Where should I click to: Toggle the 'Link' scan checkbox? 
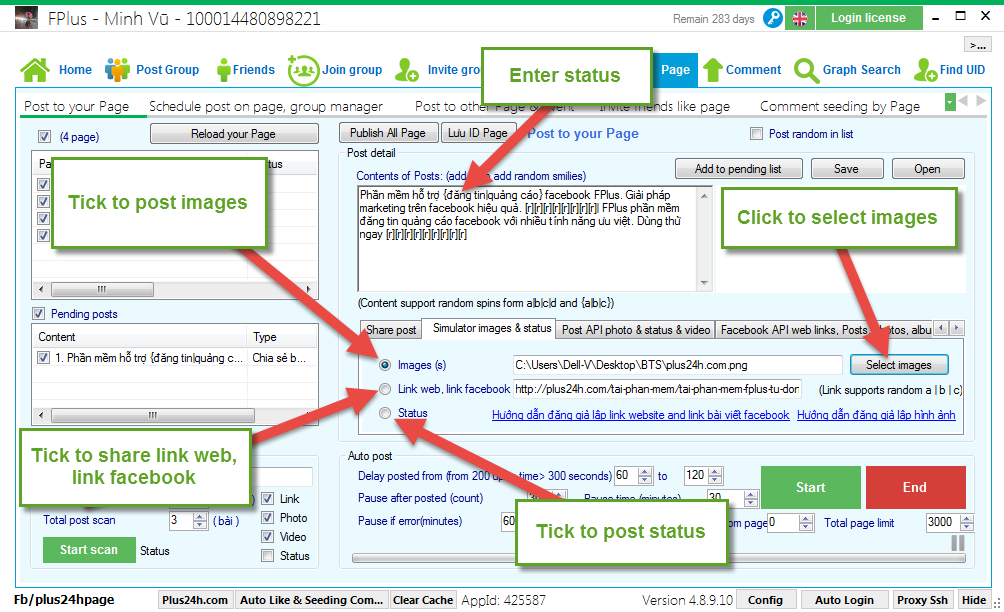click(268, 499)
